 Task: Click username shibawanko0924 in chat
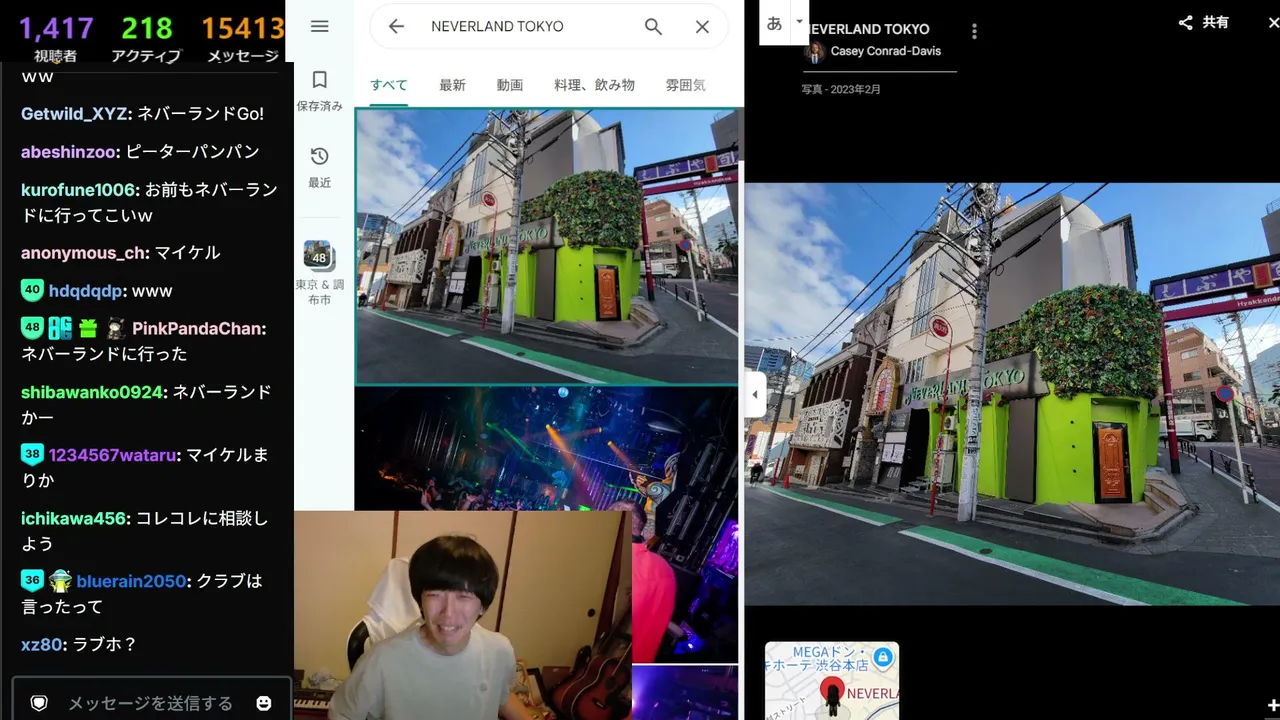(92, 392)
